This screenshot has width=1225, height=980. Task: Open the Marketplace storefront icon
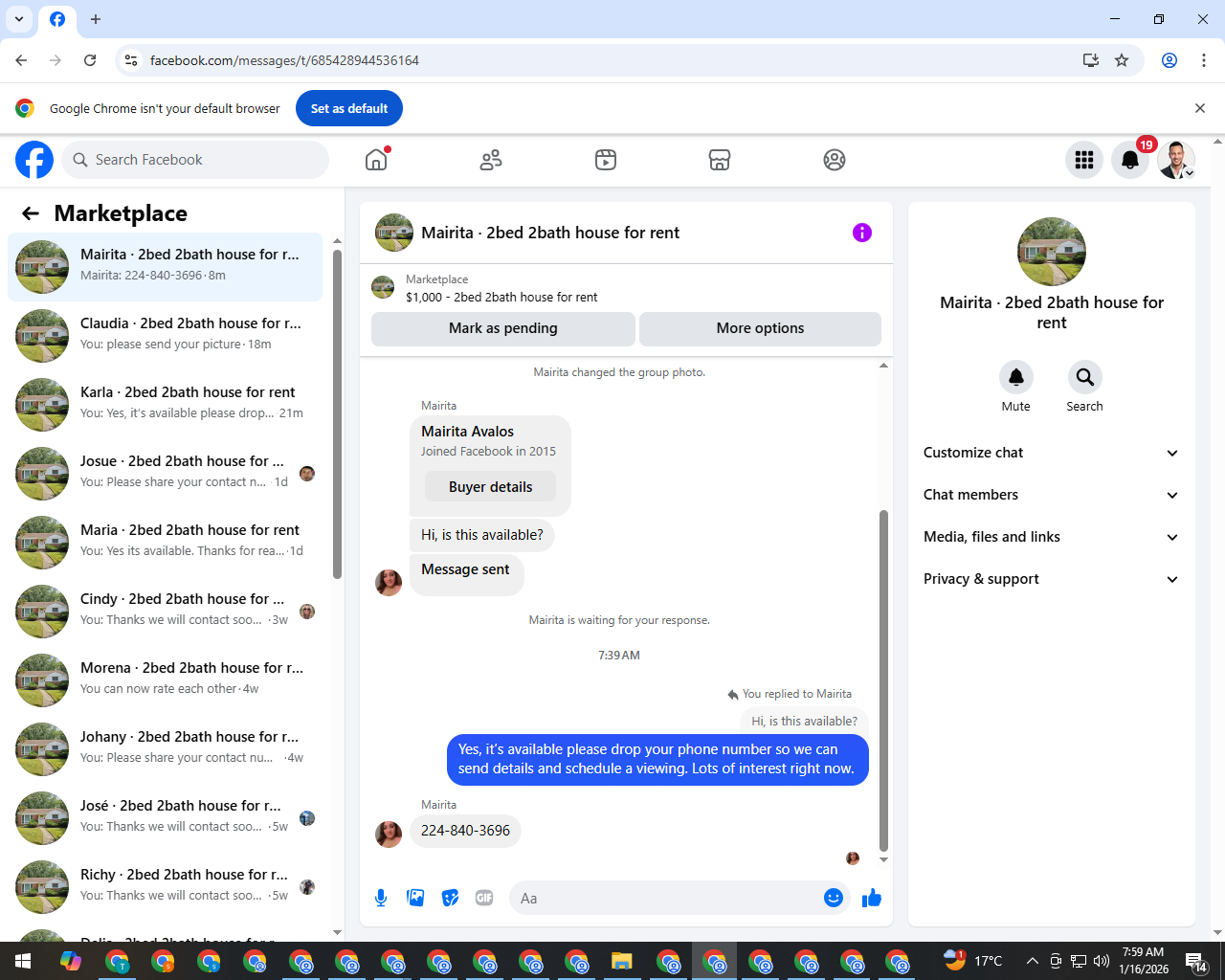tap(720, 160)
